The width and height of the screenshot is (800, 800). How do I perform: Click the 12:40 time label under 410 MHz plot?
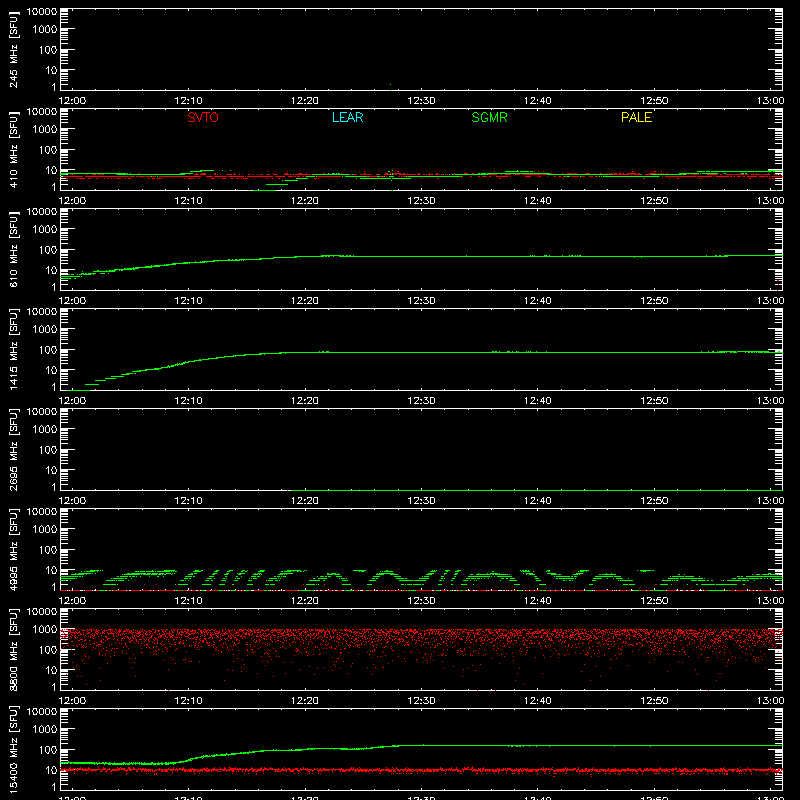click(538, 201)
